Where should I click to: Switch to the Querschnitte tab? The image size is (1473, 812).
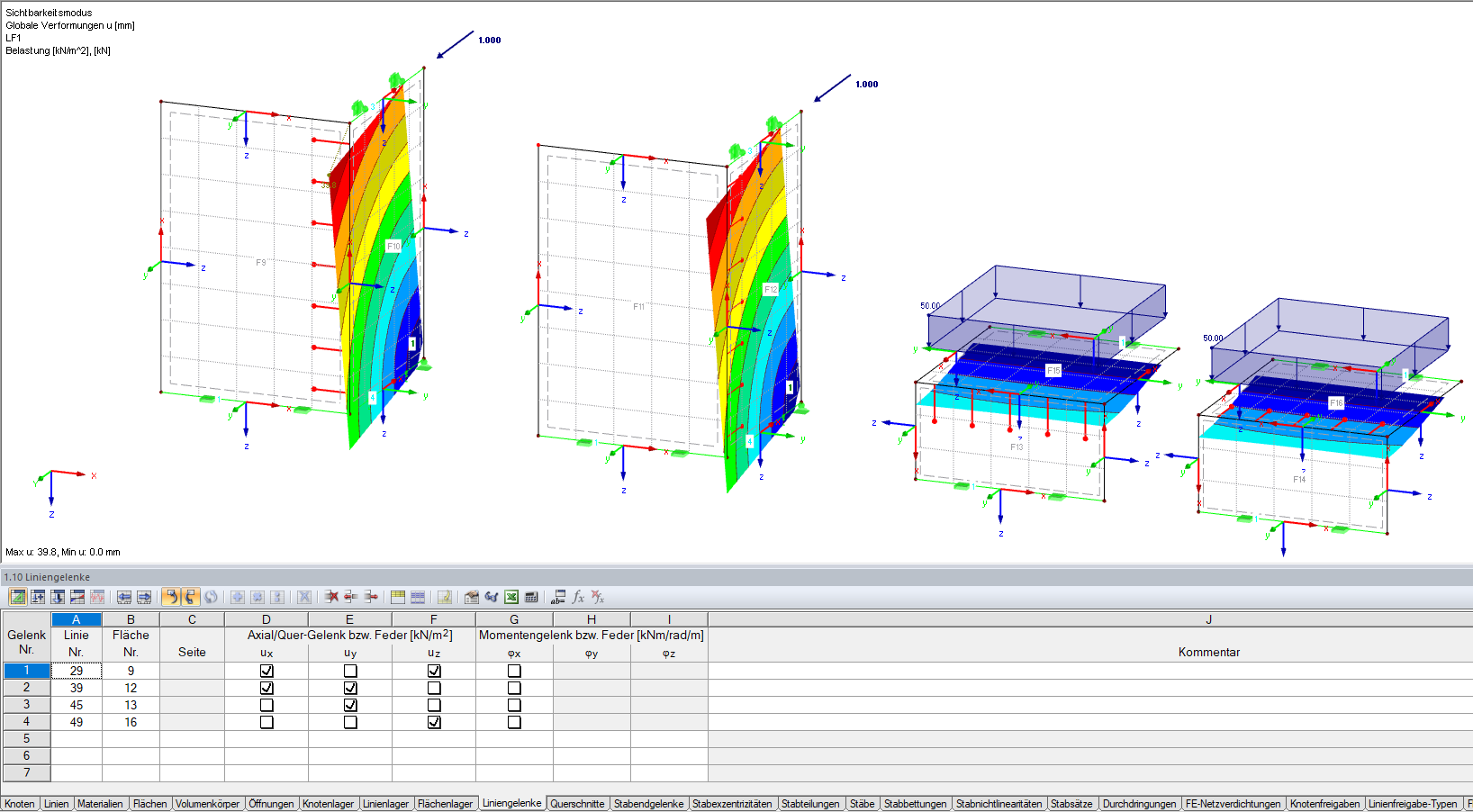[x=577, y=803]
